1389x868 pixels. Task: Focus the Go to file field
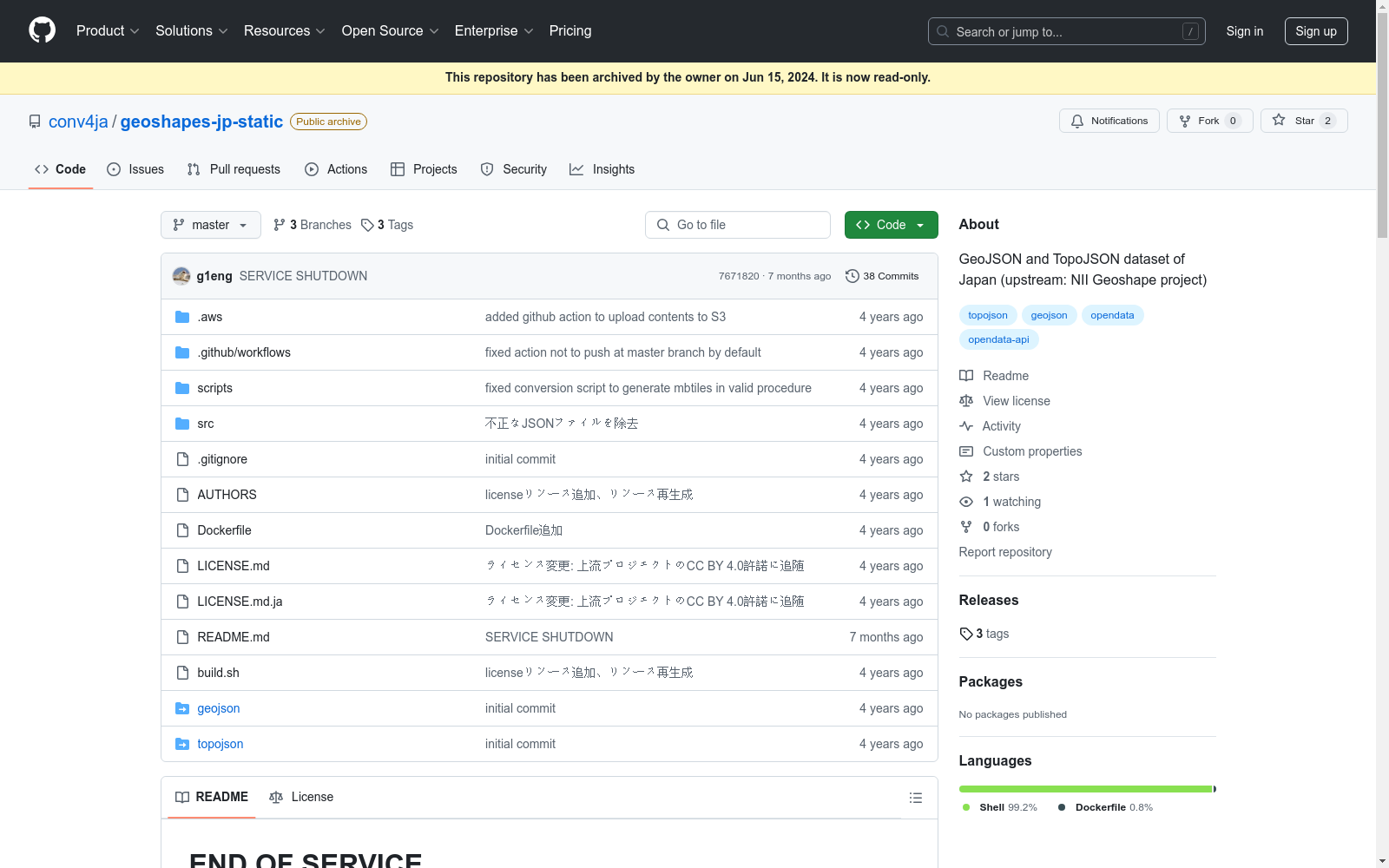click(738, 225)
